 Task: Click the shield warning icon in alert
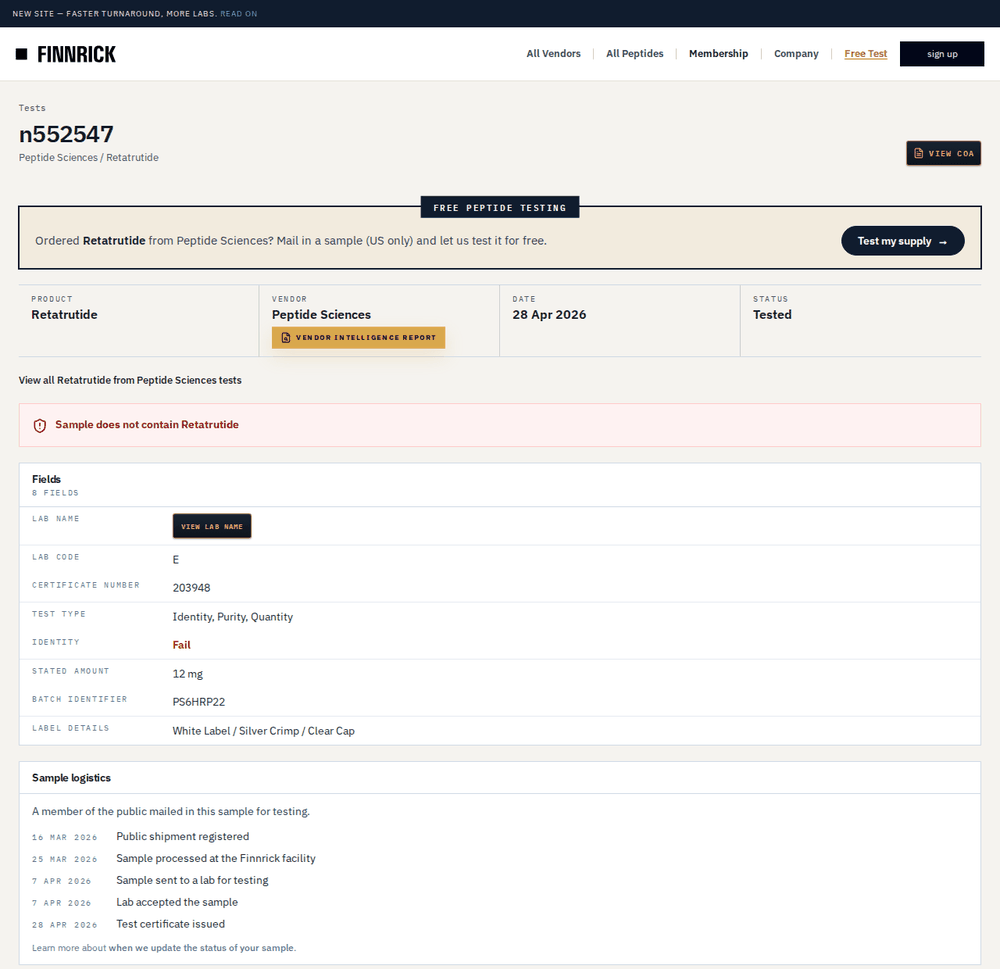pyautogui.click(x=40, y=425)
